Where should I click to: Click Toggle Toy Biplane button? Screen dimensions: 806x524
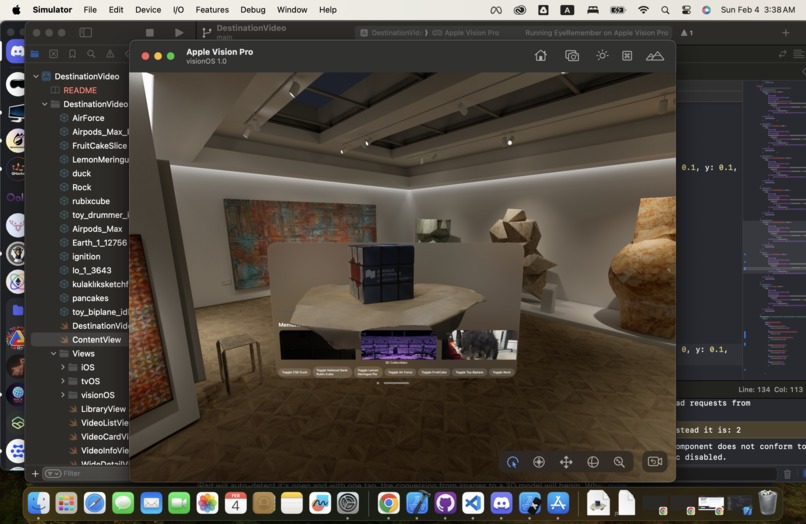coord(469,372)
